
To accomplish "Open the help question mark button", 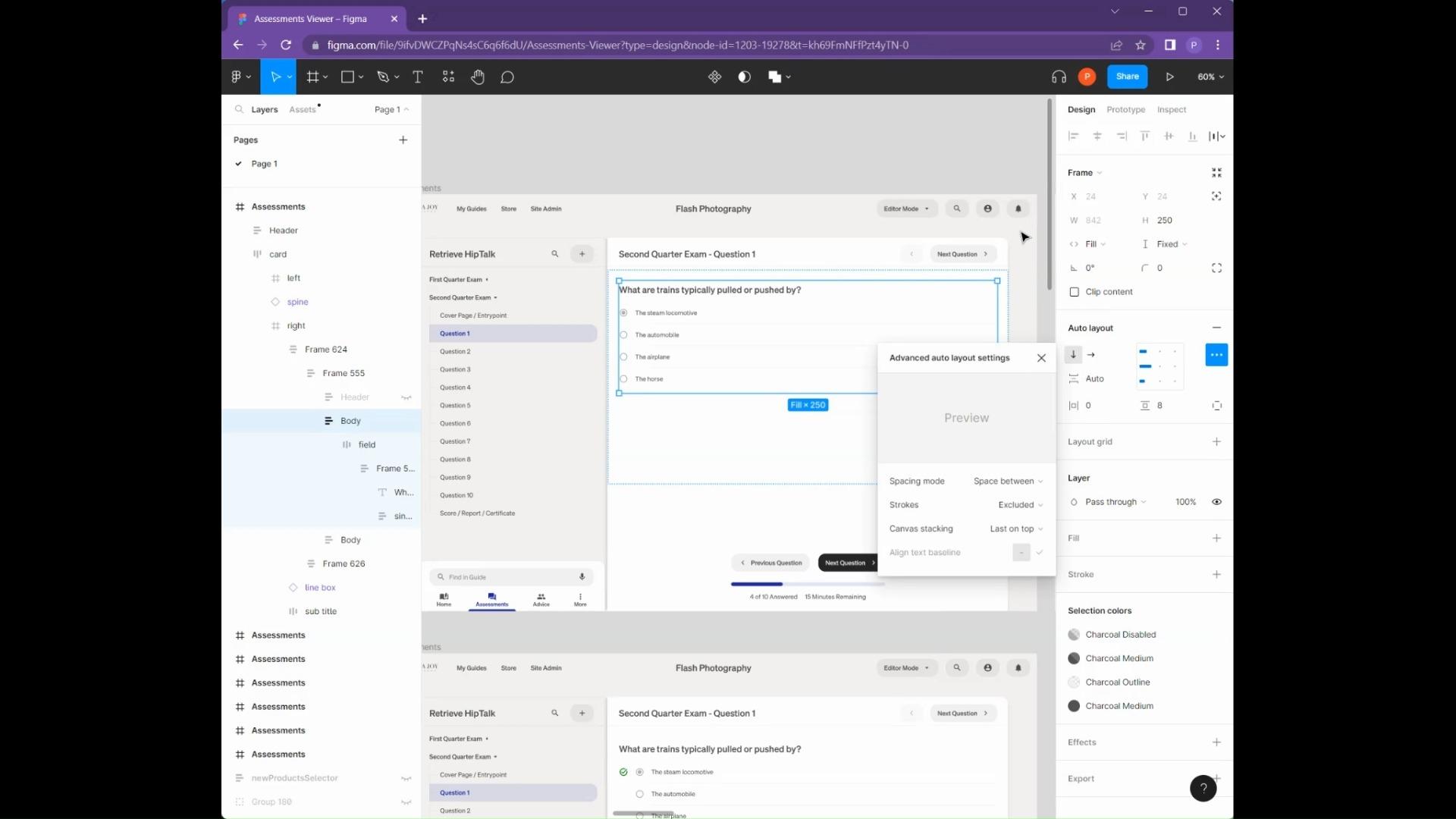I will point(1203,788).
